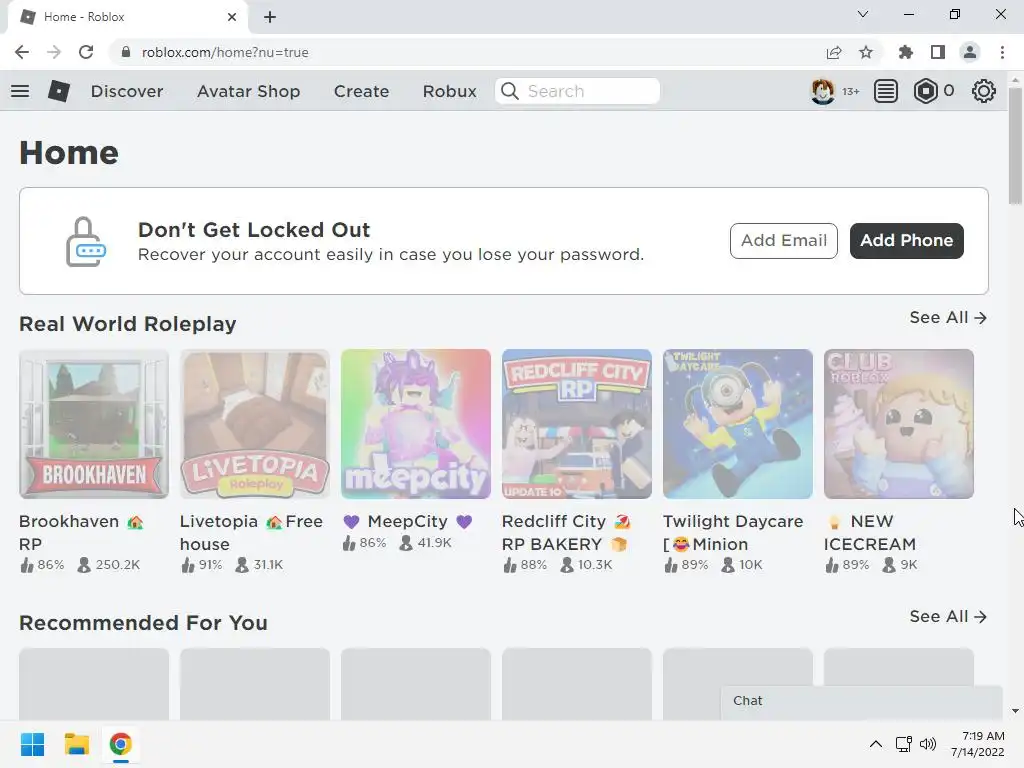Image resolution: width=1024 pixels, height=768 pixels.
Task: Go back with the browser back arrow
Action: coord(22,52)
